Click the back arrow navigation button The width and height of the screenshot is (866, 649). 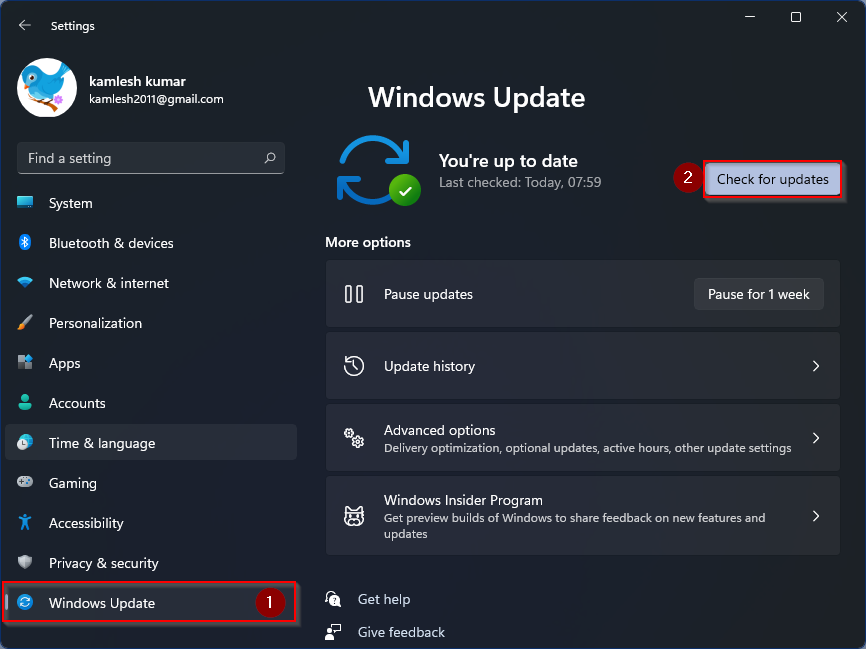click(x=23, y=25)
